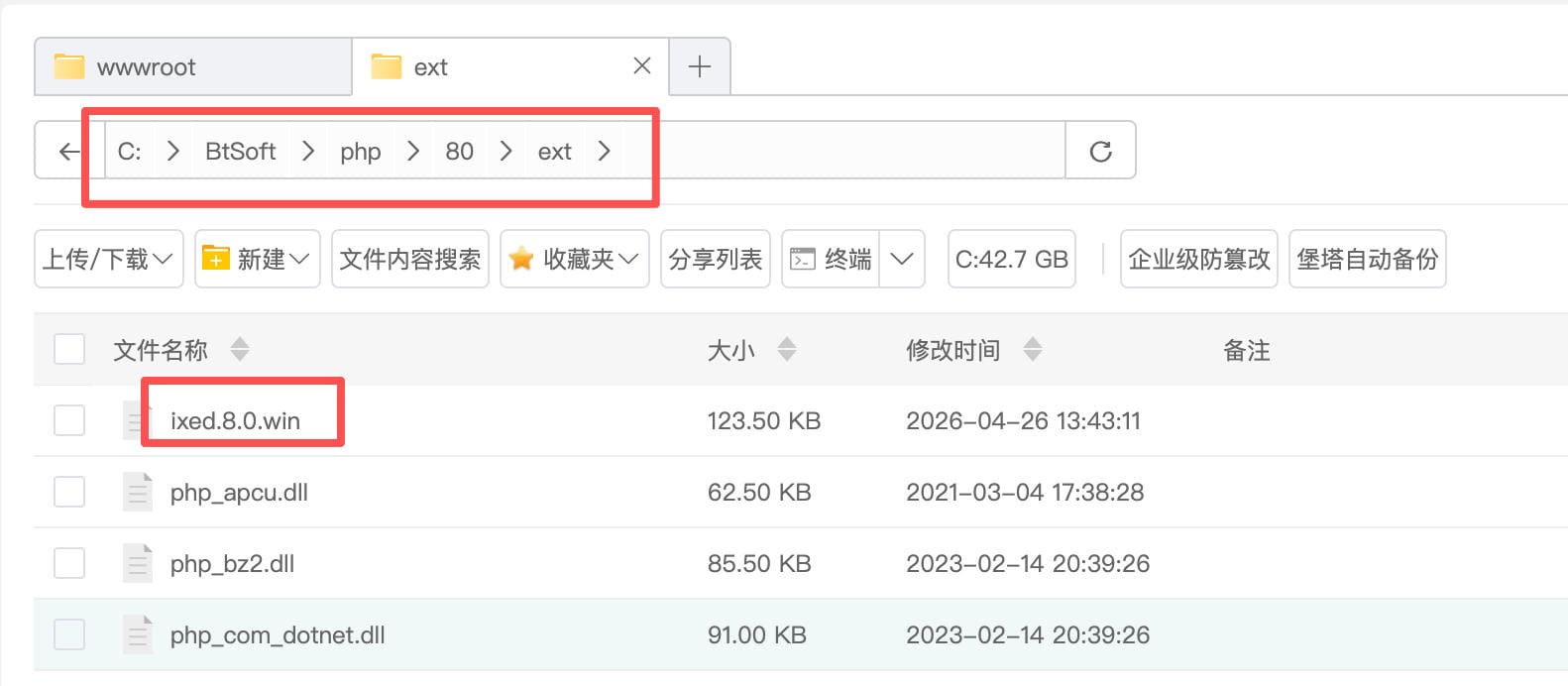Screen dimensions: 1568x686
Task: Click the file icon of php_apcu.dll
Action: tap(137, 492)
